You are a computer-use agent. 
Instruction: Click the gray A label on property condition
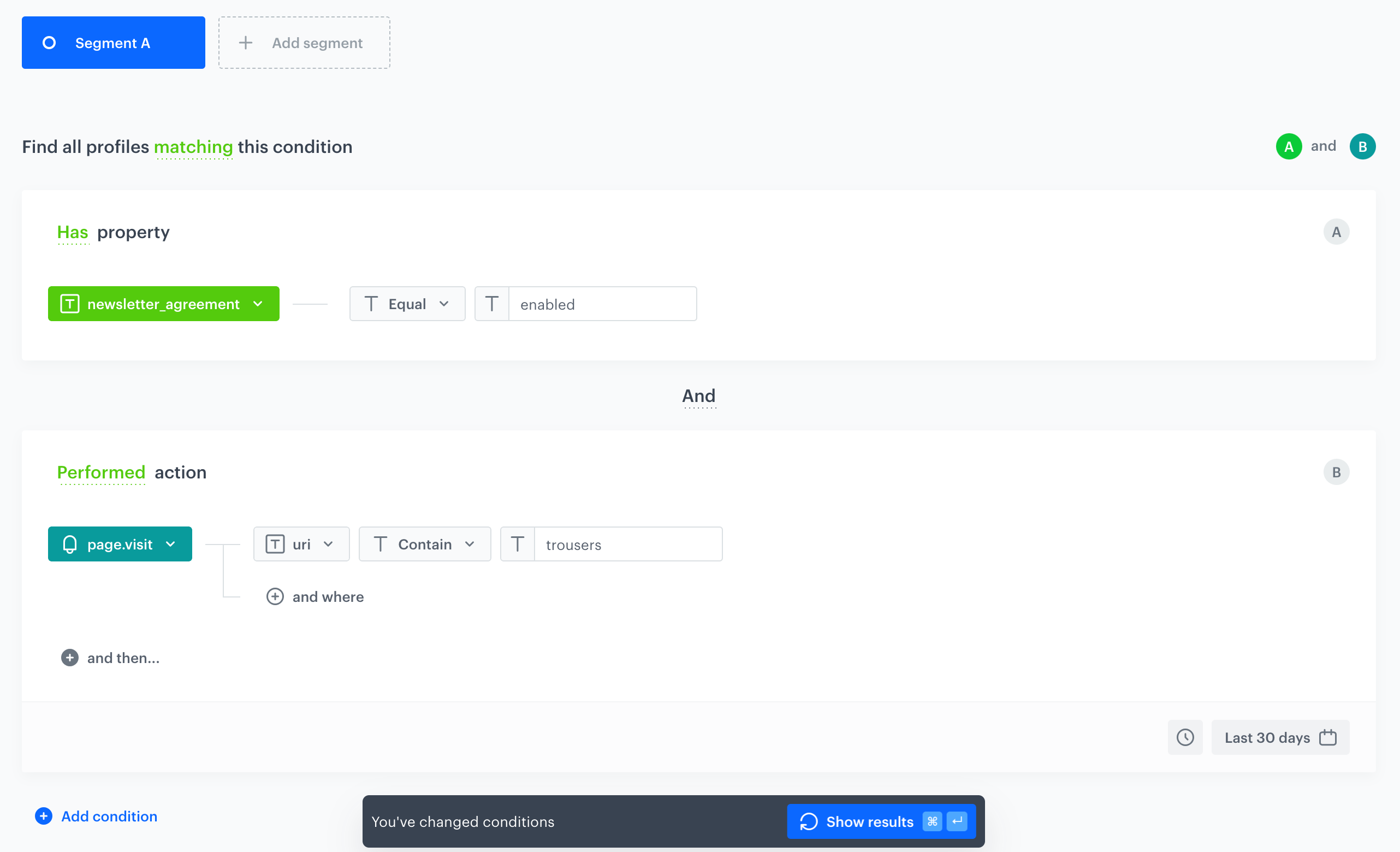pyautogui.click(x=1336, y=232)
